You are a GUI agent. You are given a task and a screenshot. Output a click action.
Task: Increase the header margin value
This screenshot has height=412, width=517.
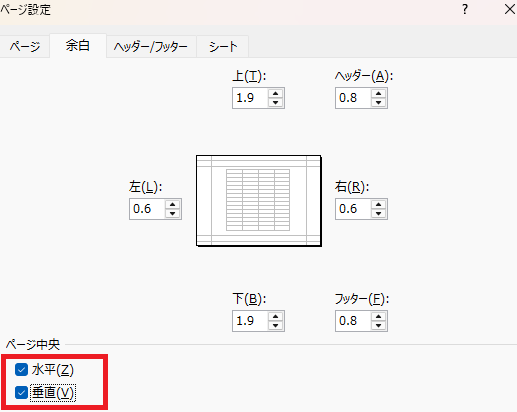pyautogui.click(x=378, y=94)
